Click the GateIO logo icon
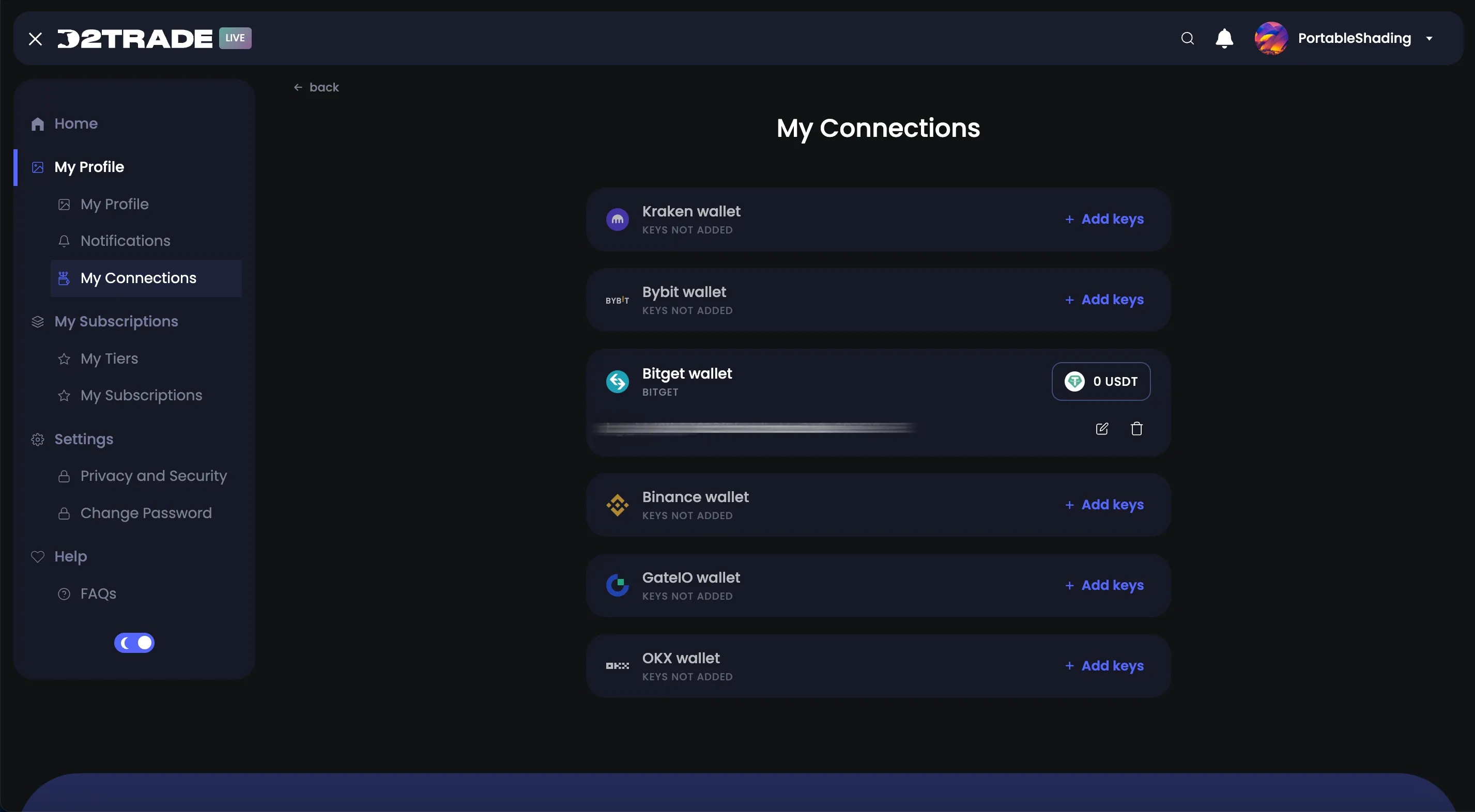The image size is (1475, 812). pyautogui.click(x=617, y=585)
